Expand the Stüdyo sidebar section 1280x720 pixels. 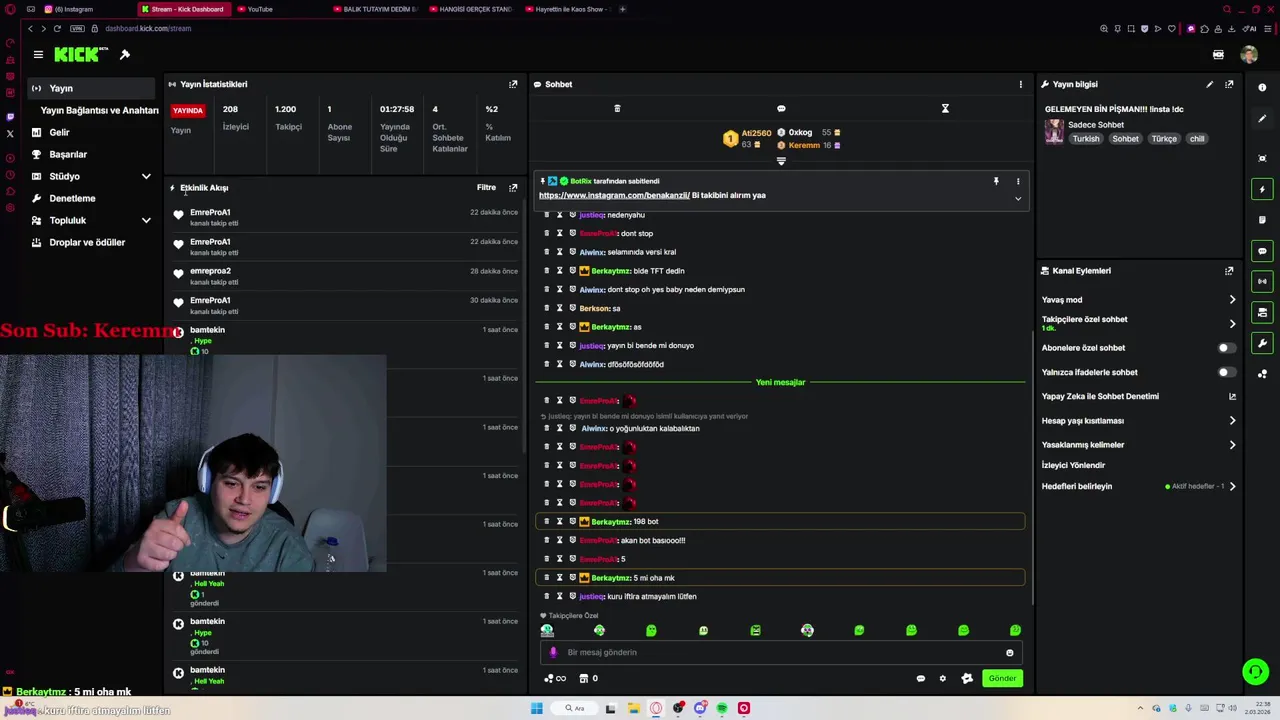coord(146,176)
